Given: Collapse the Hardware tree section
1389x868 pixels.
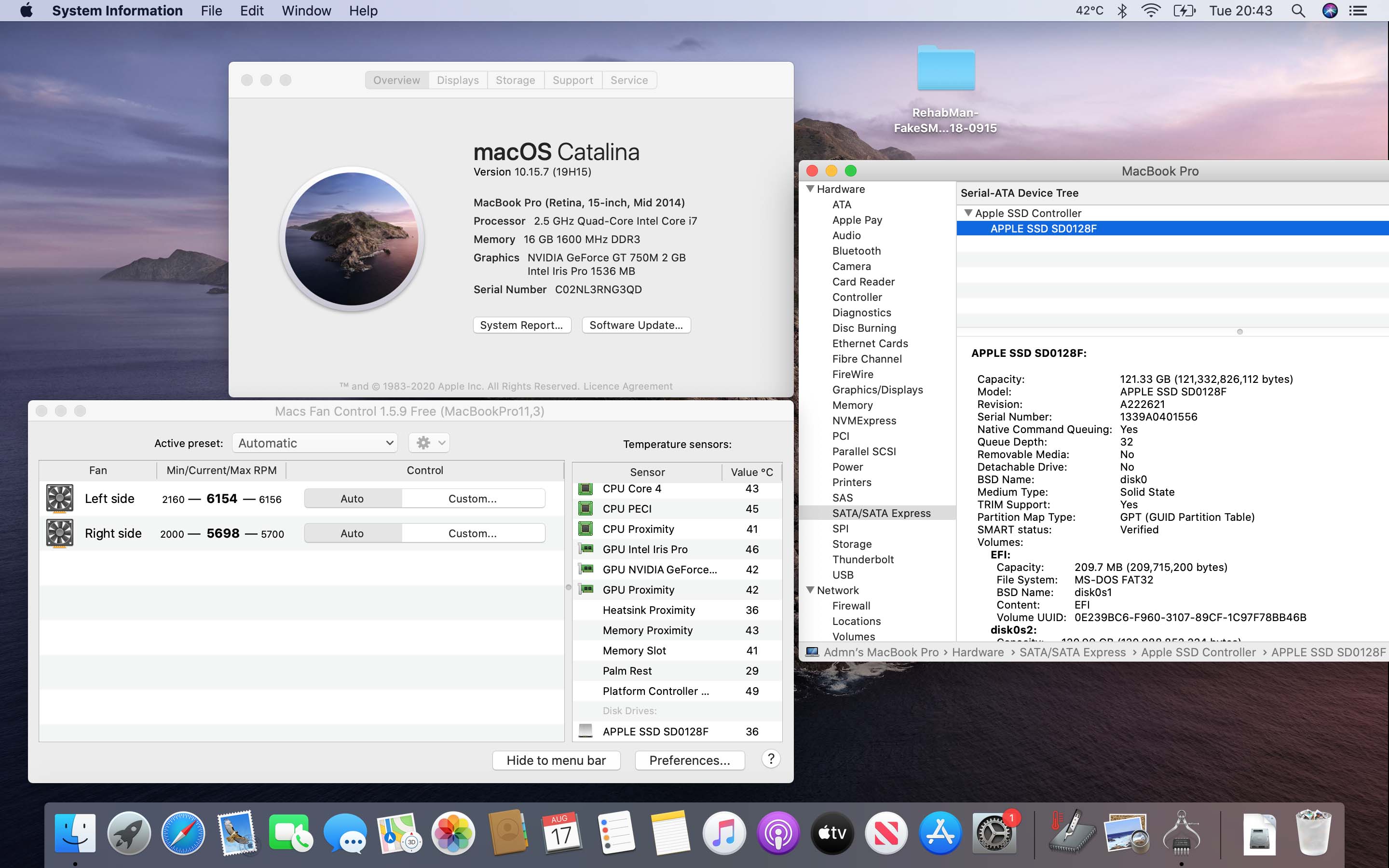Looking at the screenshot, I should pyautogui.click(x=810, y=189).
